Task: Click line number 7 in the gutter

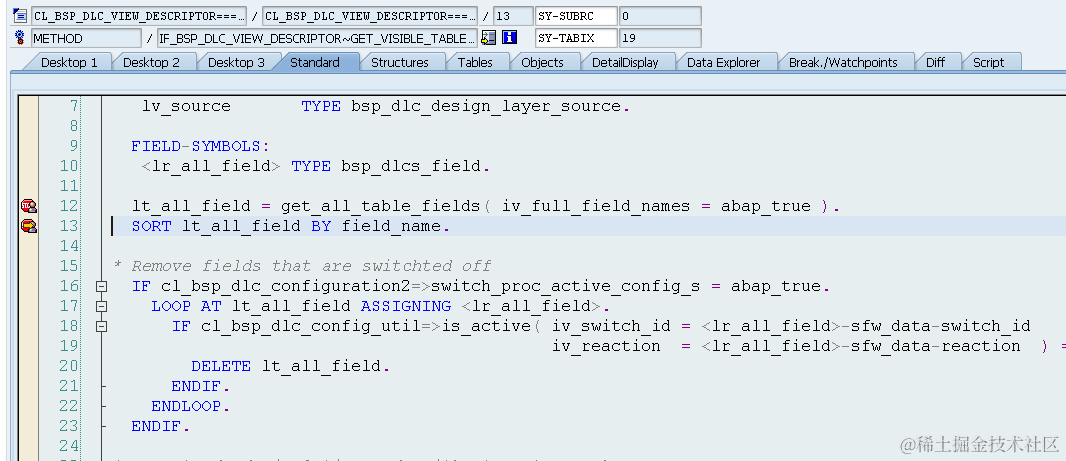Action: [x=73, y=106]
